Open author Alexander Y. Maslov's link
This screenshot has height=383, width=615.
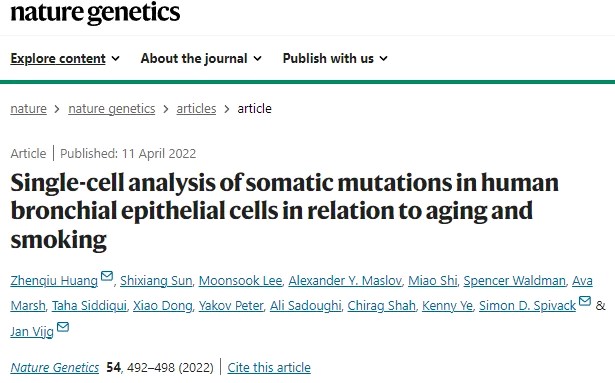point(345,281)
